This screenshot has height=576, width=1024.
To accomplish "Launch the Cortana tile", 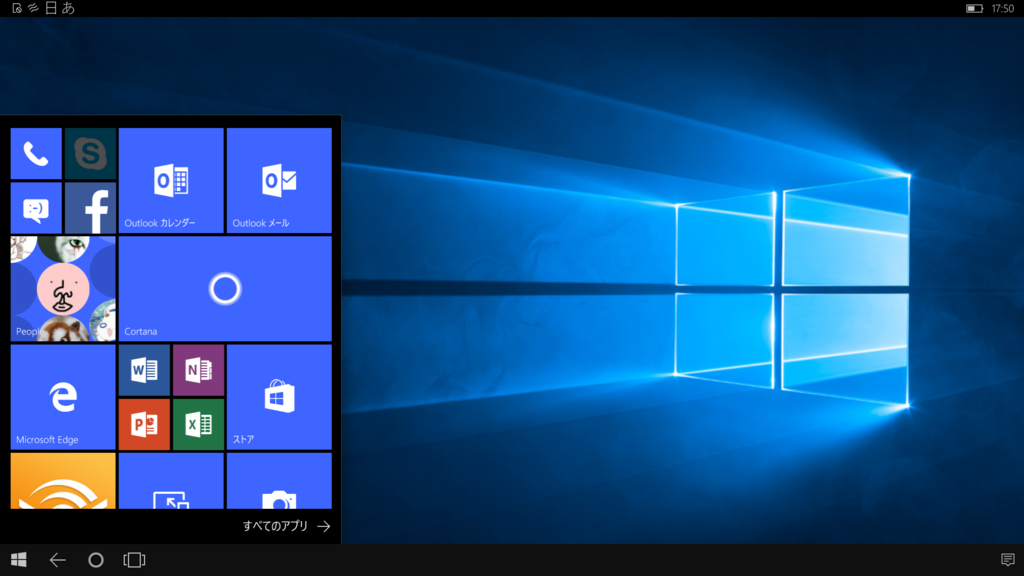I will (225, 289).
